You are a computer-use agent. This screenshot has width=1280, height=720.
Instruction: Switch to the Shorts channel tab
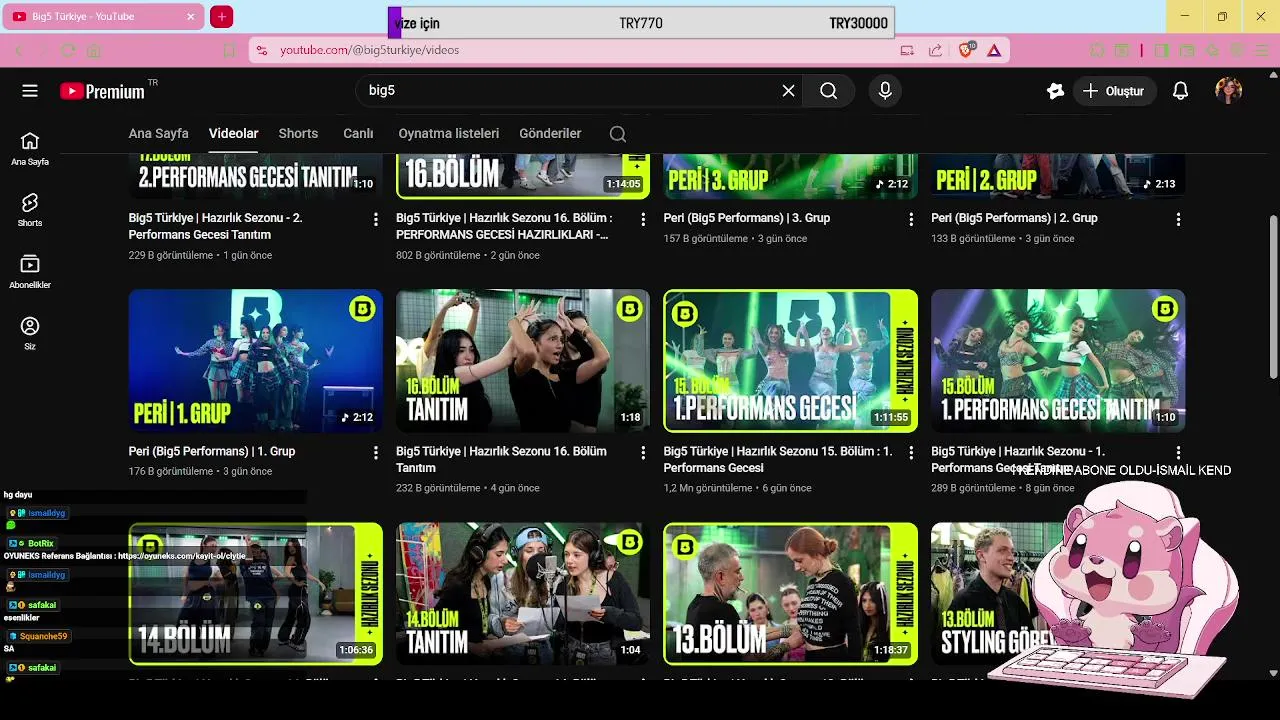tap(298, 134)
